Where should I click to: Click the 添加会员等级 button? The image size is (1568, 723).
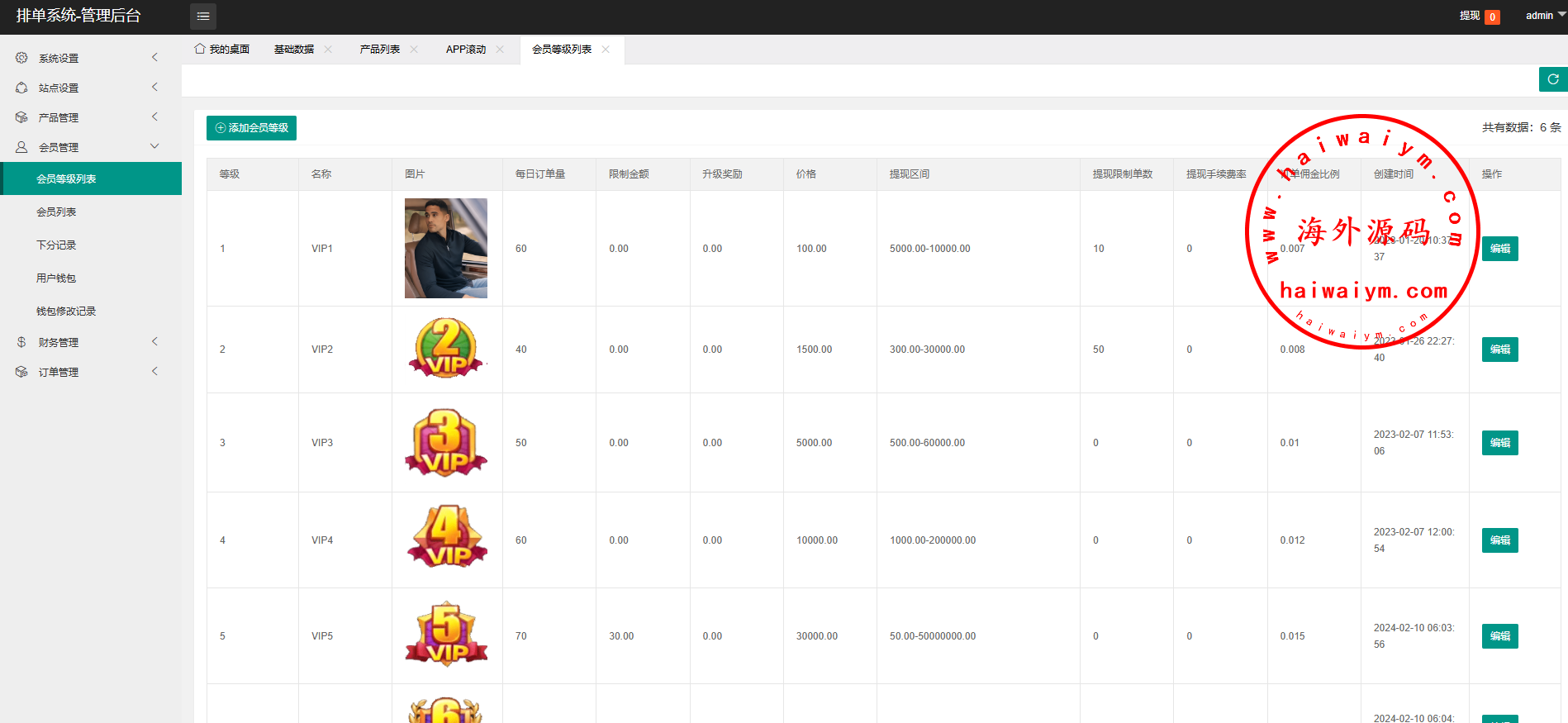pos(251,128)
